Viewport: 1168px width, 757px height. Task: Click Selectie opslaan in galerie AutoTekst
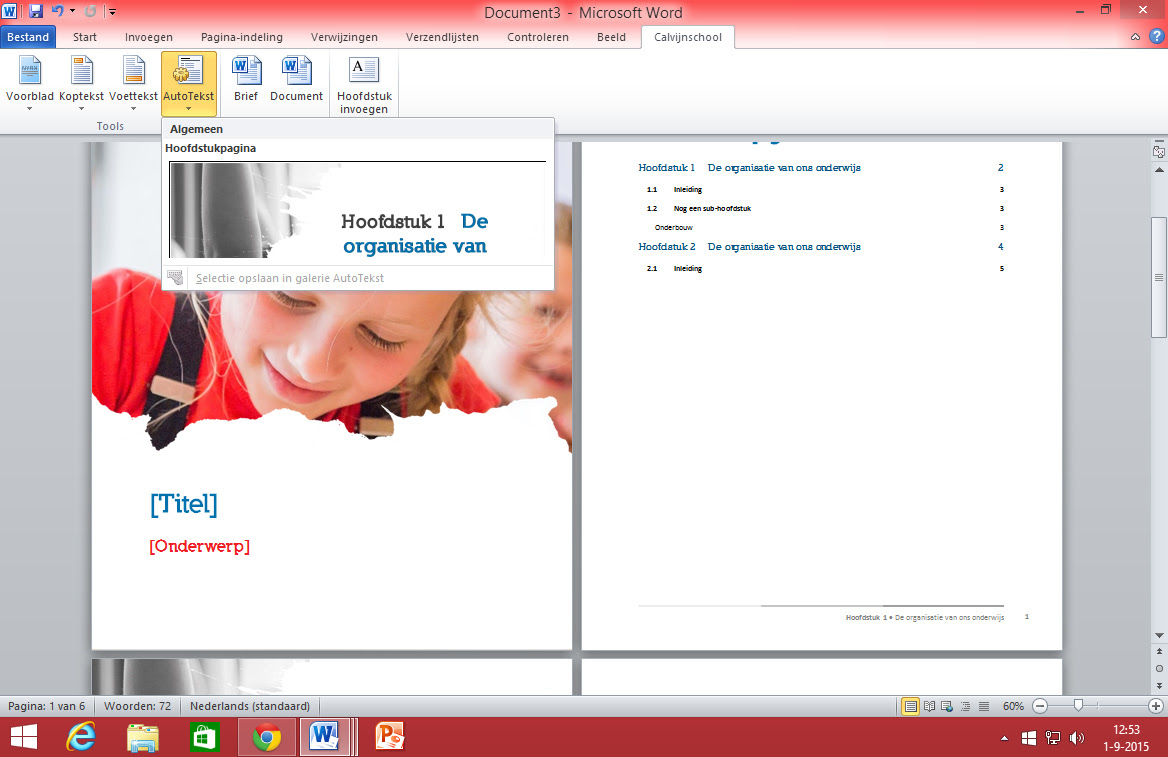(290, 278)
